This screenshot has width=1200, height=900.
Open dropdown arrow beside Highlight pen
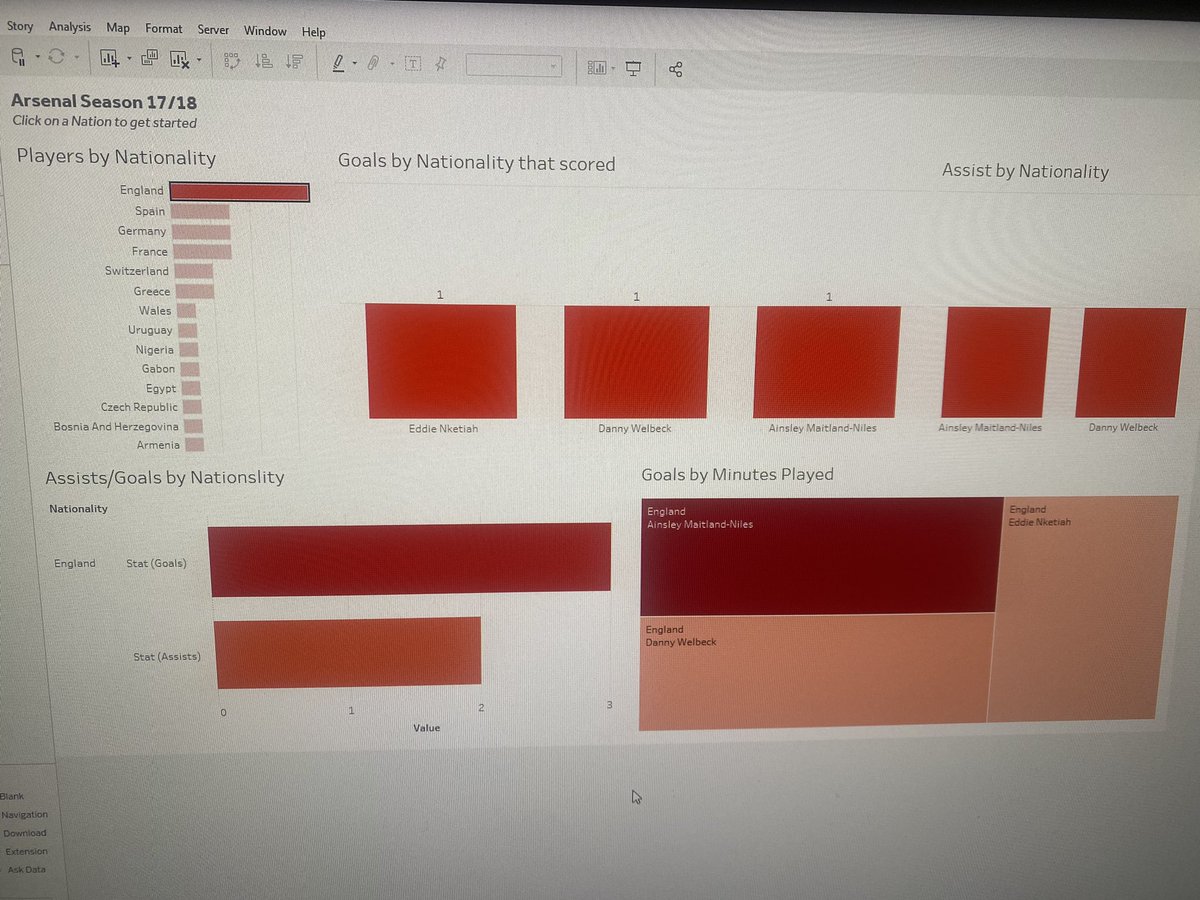tap(353, 63)
